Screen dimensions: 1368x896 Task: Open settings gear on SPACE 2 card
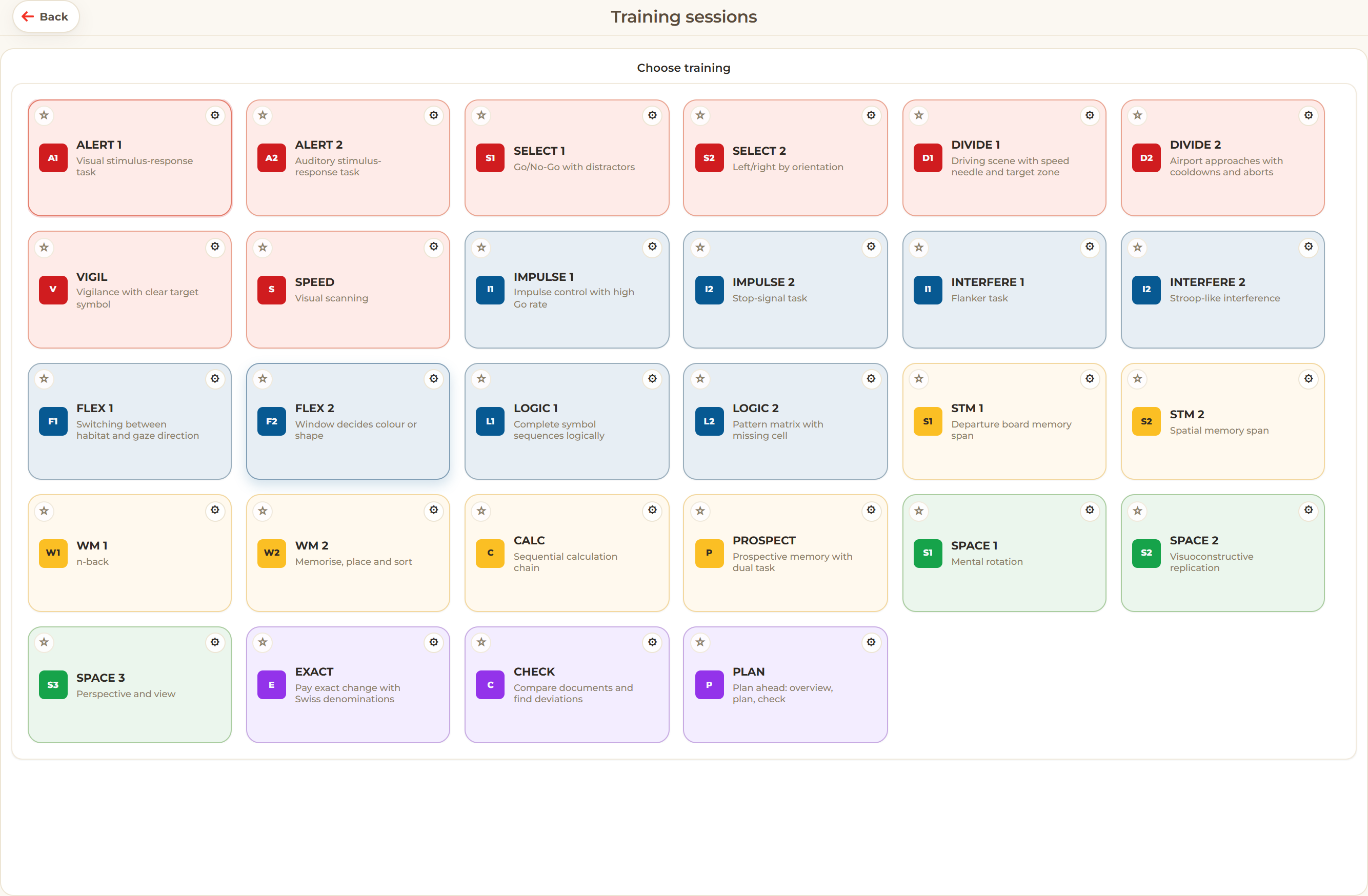coord(1308,511)
